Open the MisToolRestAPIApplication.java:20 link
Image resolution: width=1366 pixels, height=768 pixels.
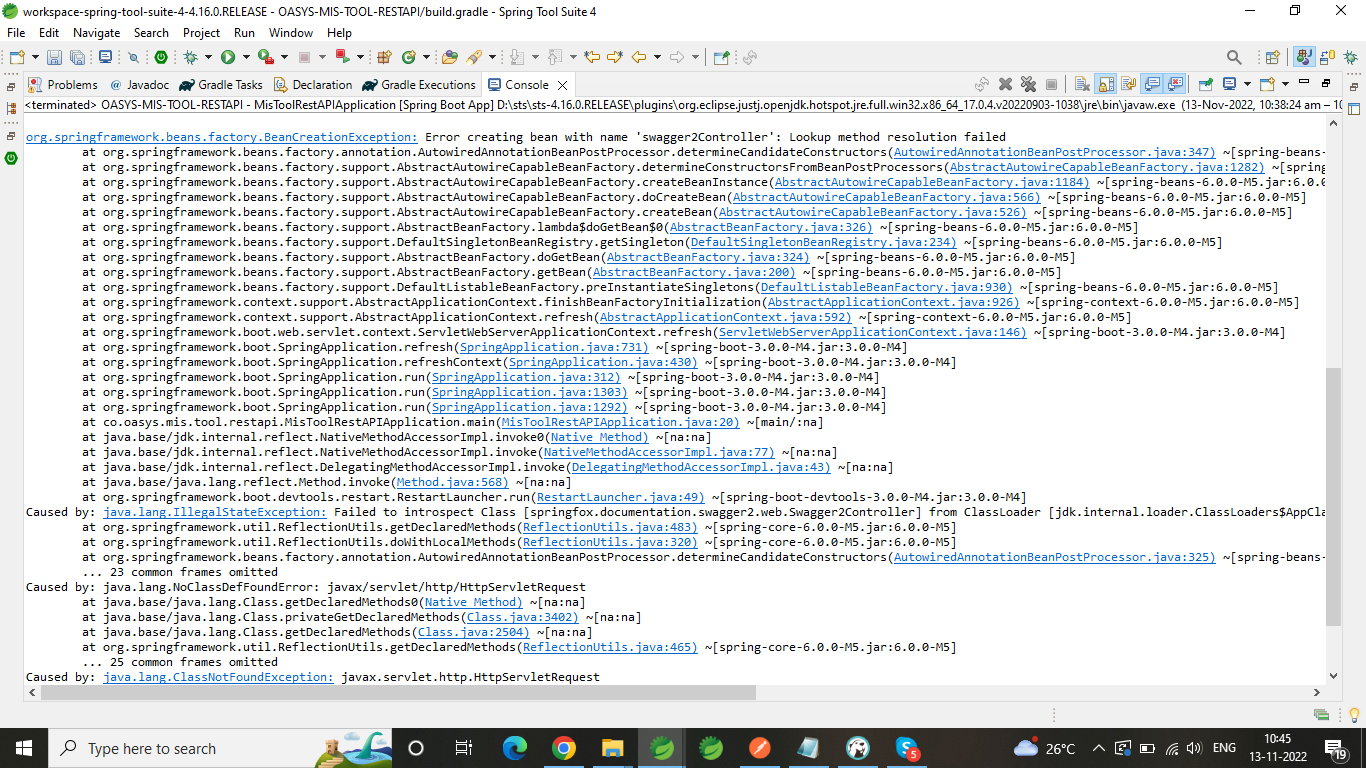[x=620, y=422]
